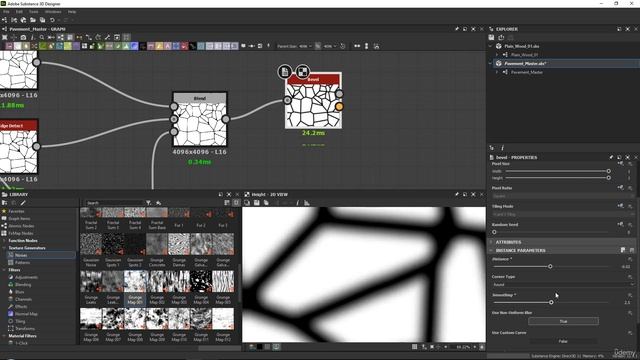
Task: Select Patterns under Texture Generators
Action: point(22,263)
